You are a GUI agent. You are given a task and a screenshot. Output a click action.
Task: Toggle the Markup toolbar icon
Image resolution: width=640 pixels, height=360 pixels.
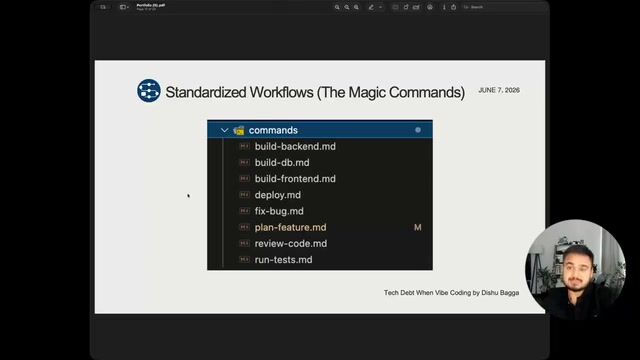pyautogui.click(x=430, y=7)
